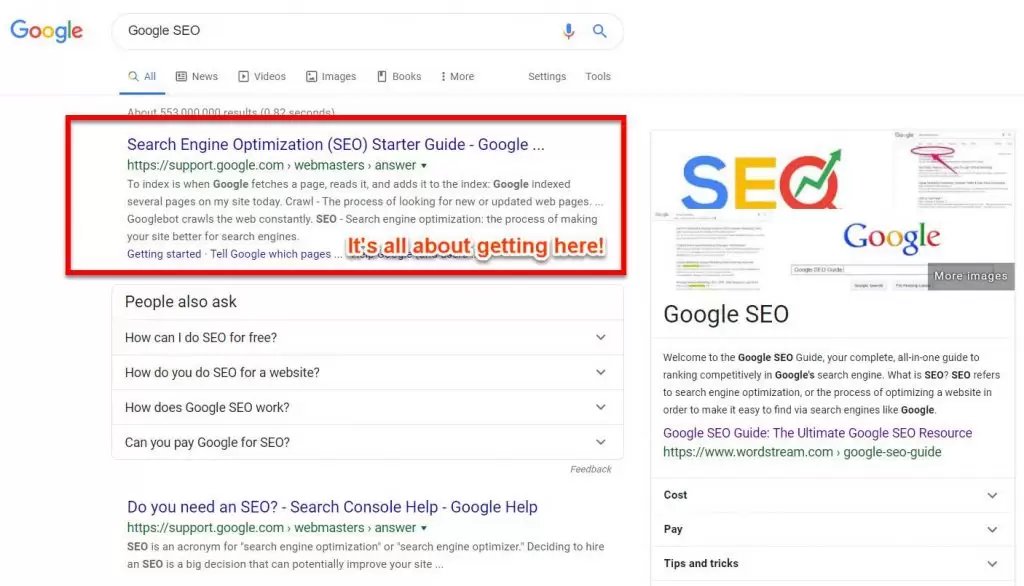Expand the Cost section chevron
Viewport: 1024px width, 586px height.
click(992, 495)
